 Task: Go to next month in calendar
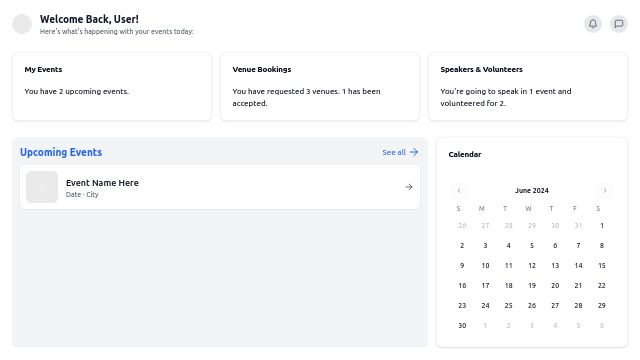click(604, 190)
